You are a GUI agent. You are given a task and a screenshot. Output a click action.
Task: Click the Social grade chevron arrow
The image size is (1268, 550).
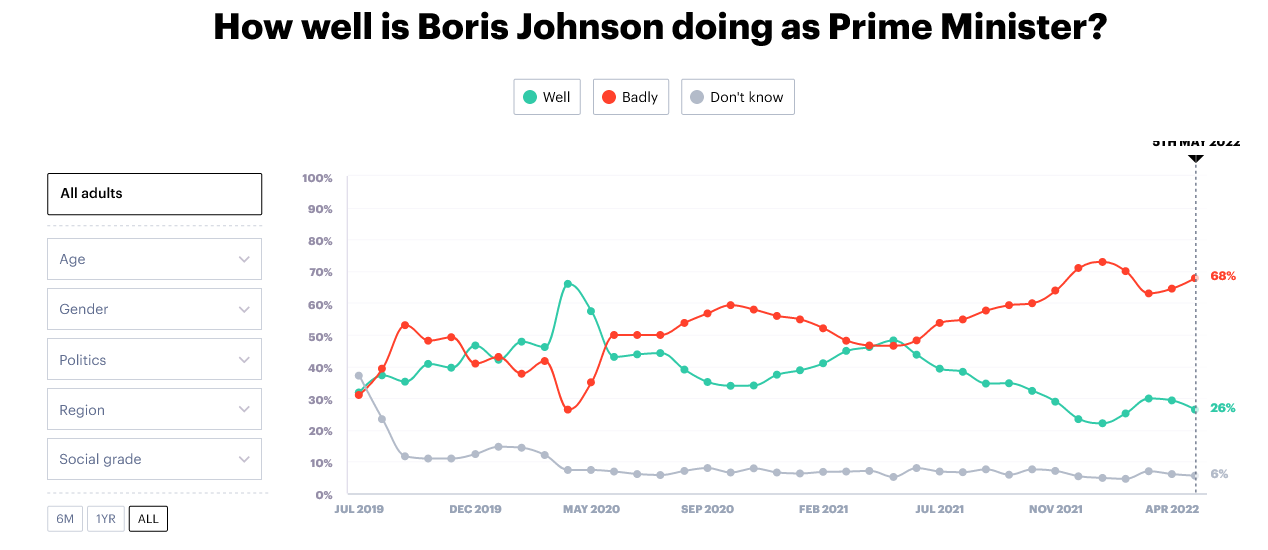[244, 460]
